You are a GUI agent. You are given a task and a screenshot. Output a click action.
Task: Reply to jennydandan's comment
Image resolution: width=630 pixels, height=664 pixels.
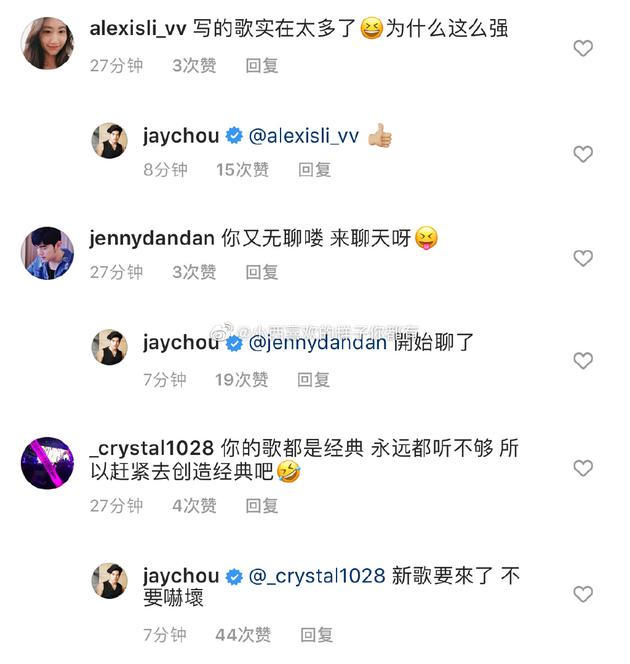click(x=262, y=272)
